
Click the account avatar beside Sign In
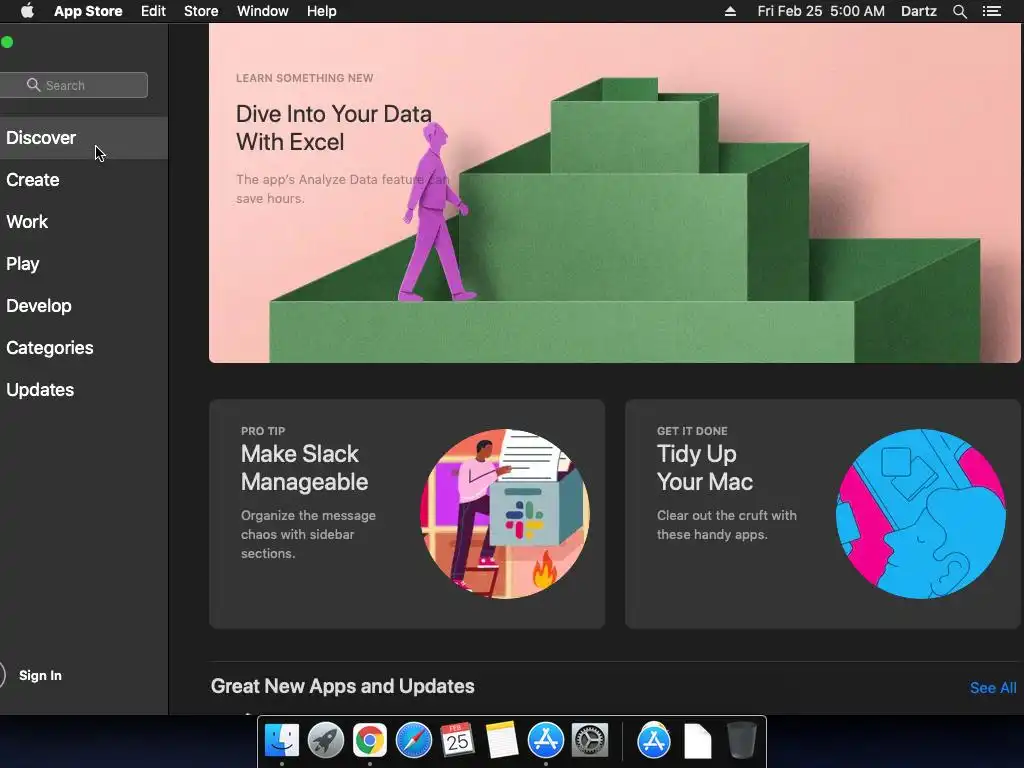tap(1, 675)
